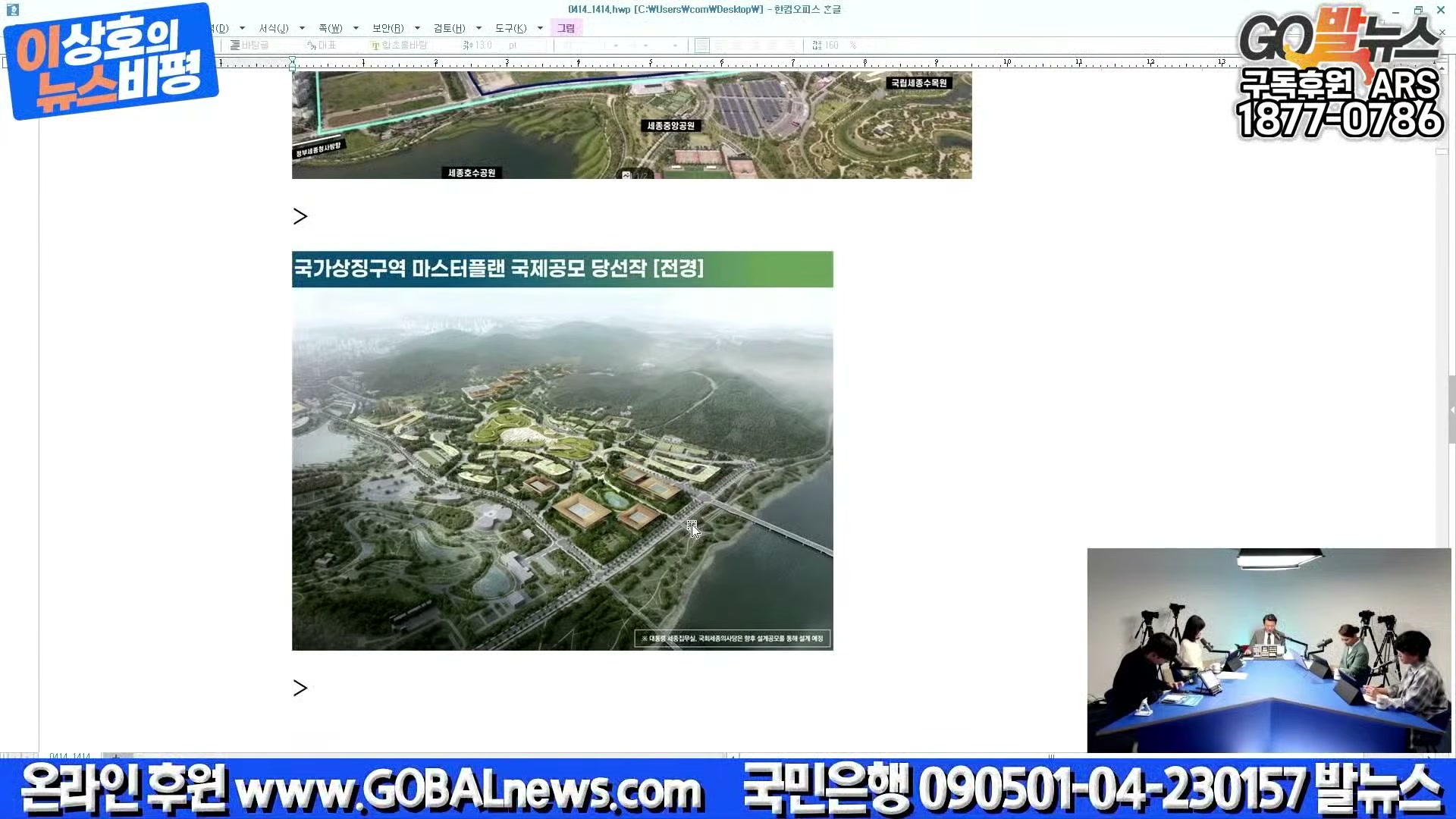Open the 쪽(W) menu
The height and width of the screenshot is (819, 1456).
pyautogui.click(x=330, y=28)
